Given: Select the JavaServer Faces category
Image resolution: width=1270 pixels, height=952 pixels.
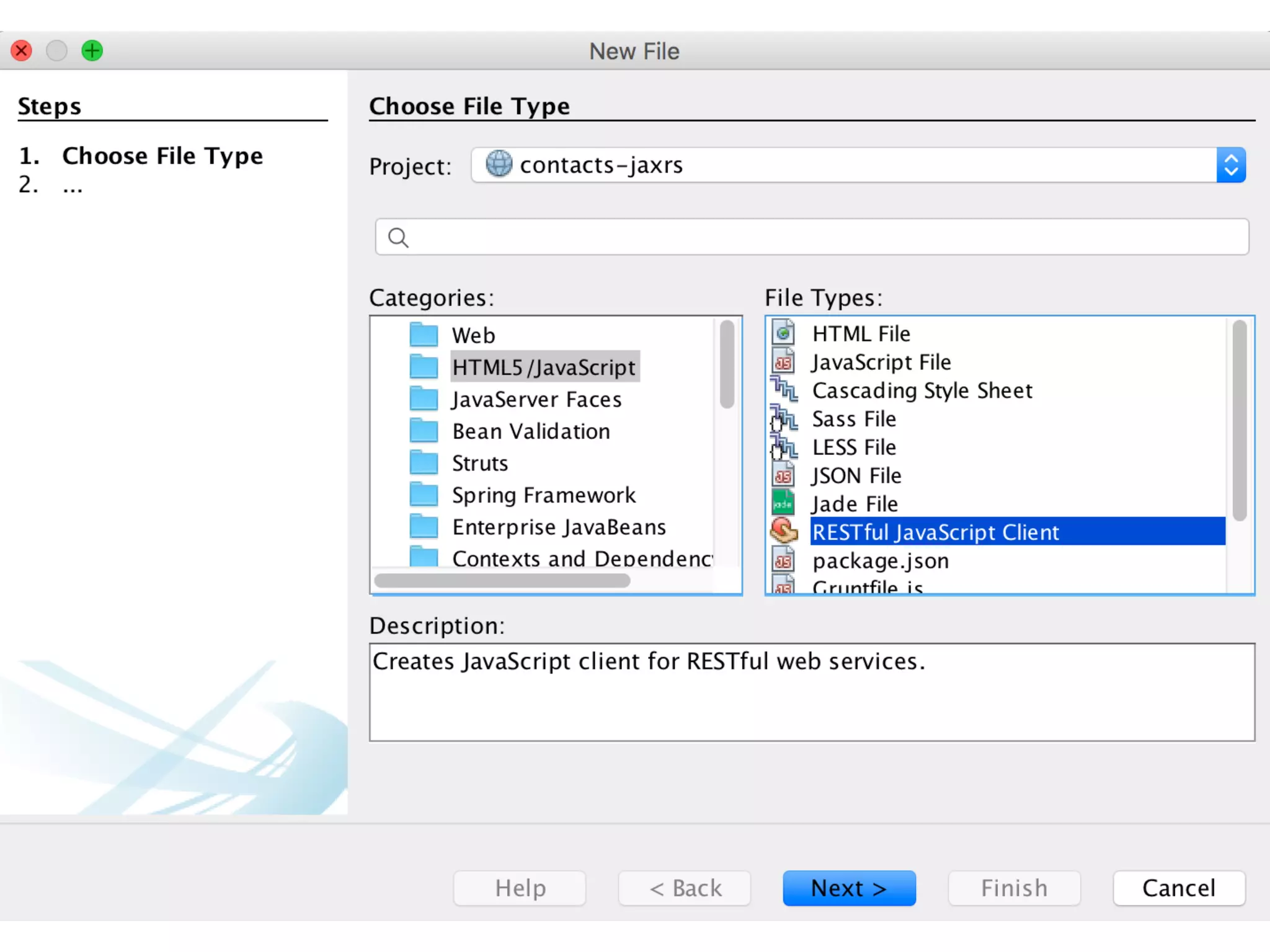Looking at the screenshot, I should [x=536, y=400].
